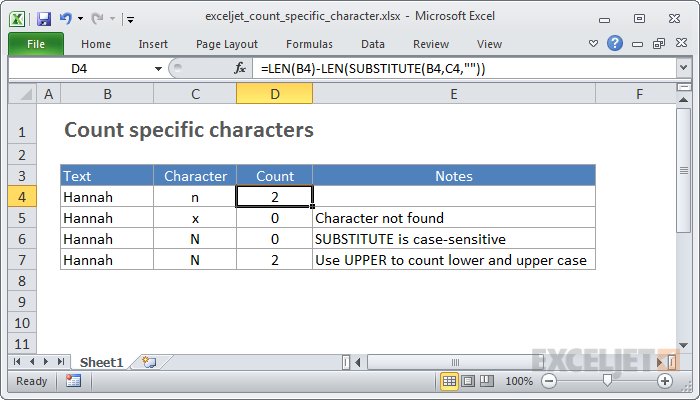Click the Undo arrow icon
Viewport: 700px width, 400px height.
(x=65, y=18)
